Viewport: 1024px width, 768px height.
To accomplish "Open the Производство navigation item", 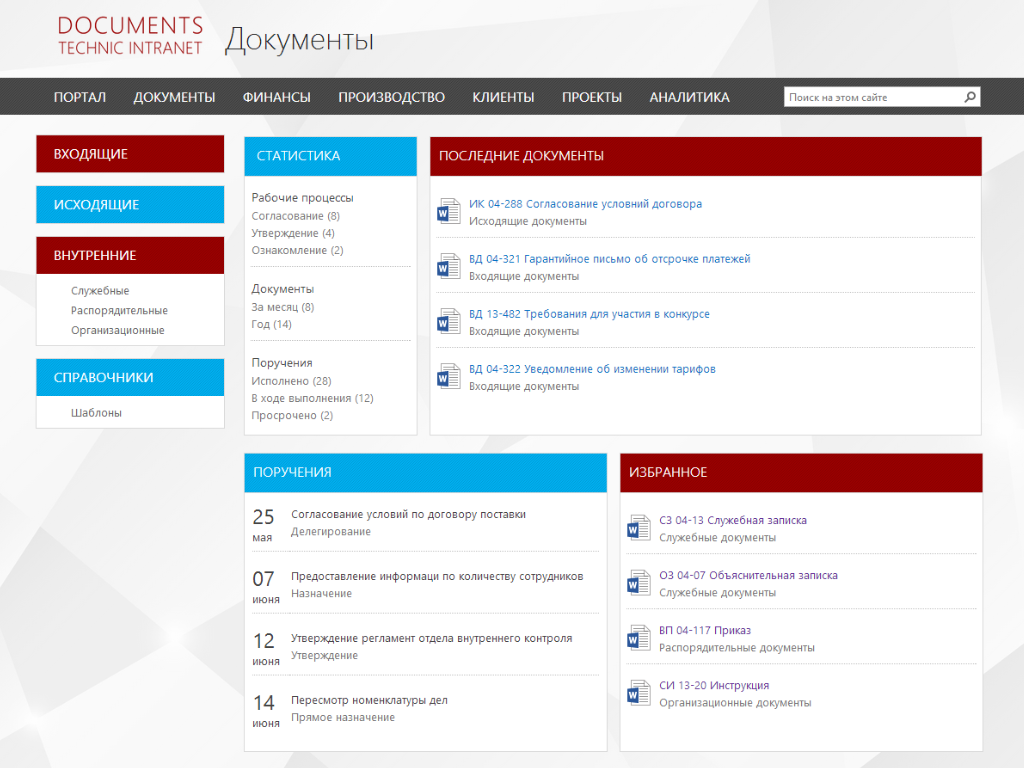I will (x=391, y=97).
